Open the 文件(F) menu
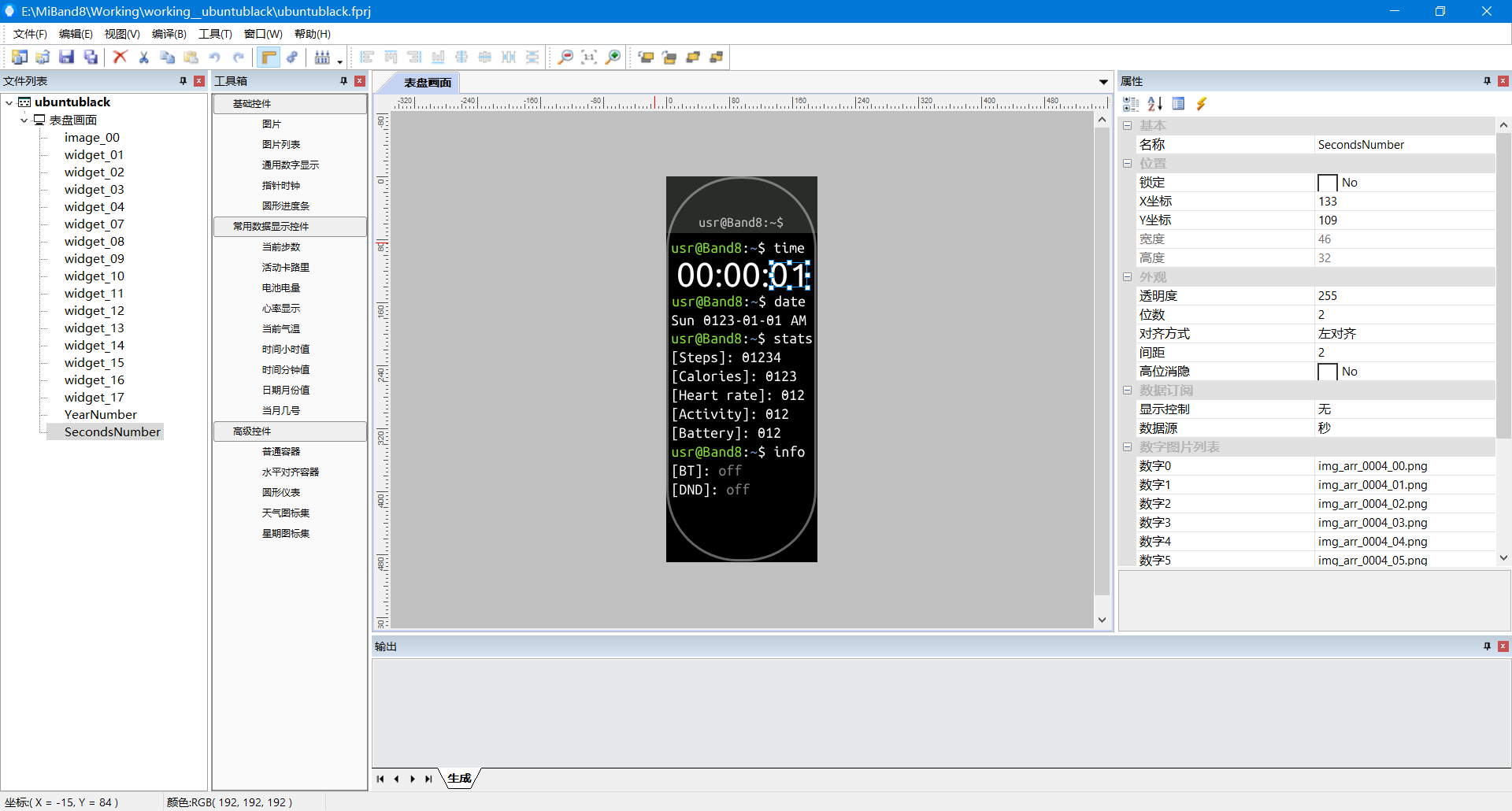 30,34
